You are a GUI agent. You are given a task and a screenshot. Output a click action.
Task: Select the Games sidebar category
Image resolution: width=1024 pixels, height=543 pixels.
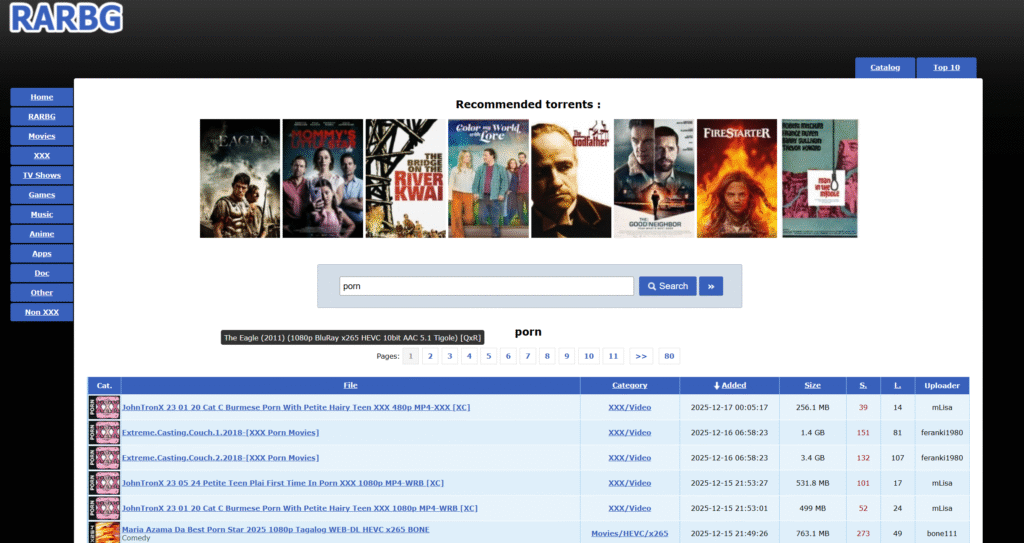[42, 195]
